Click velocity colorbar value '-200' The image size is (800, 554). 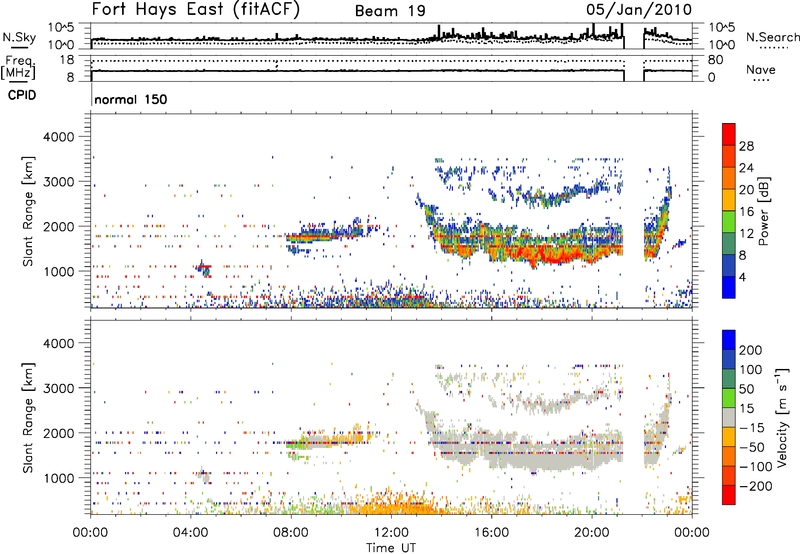[x=756, y=486]
